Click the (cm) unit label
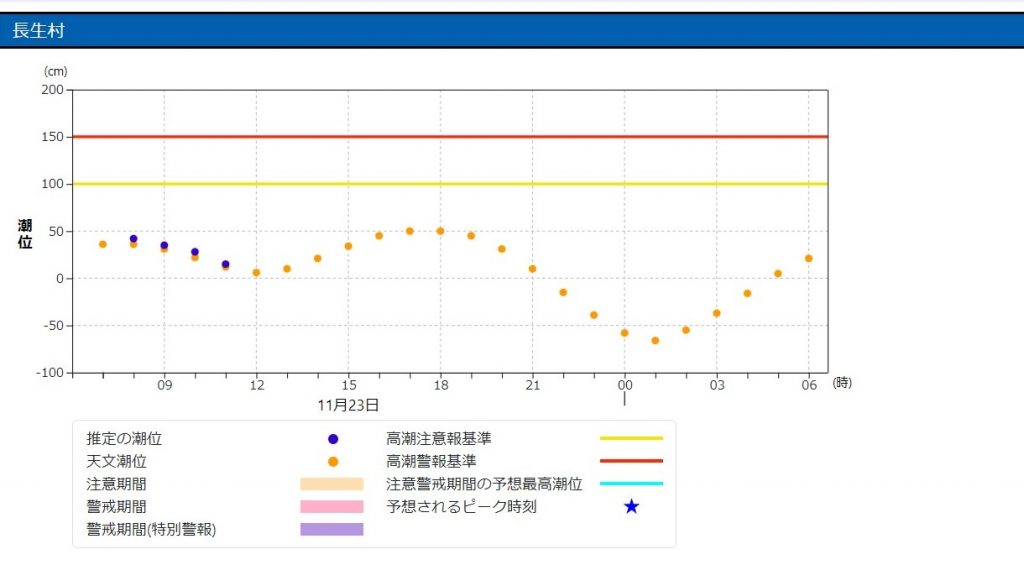 point(56,71)
